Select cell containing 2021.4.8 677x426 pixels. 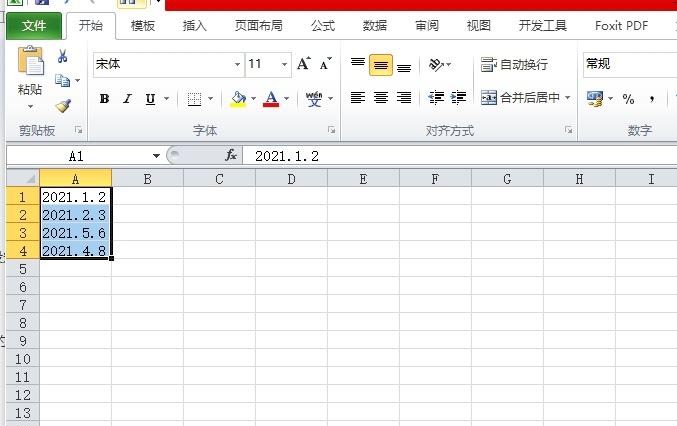pyautogui.click(x=76, y=251)
